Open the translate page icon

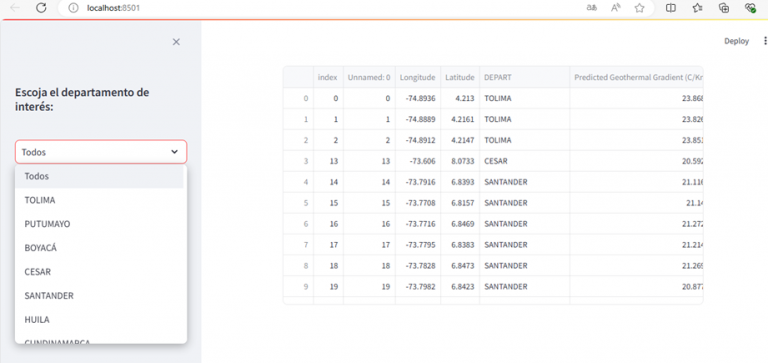point(592,8)
